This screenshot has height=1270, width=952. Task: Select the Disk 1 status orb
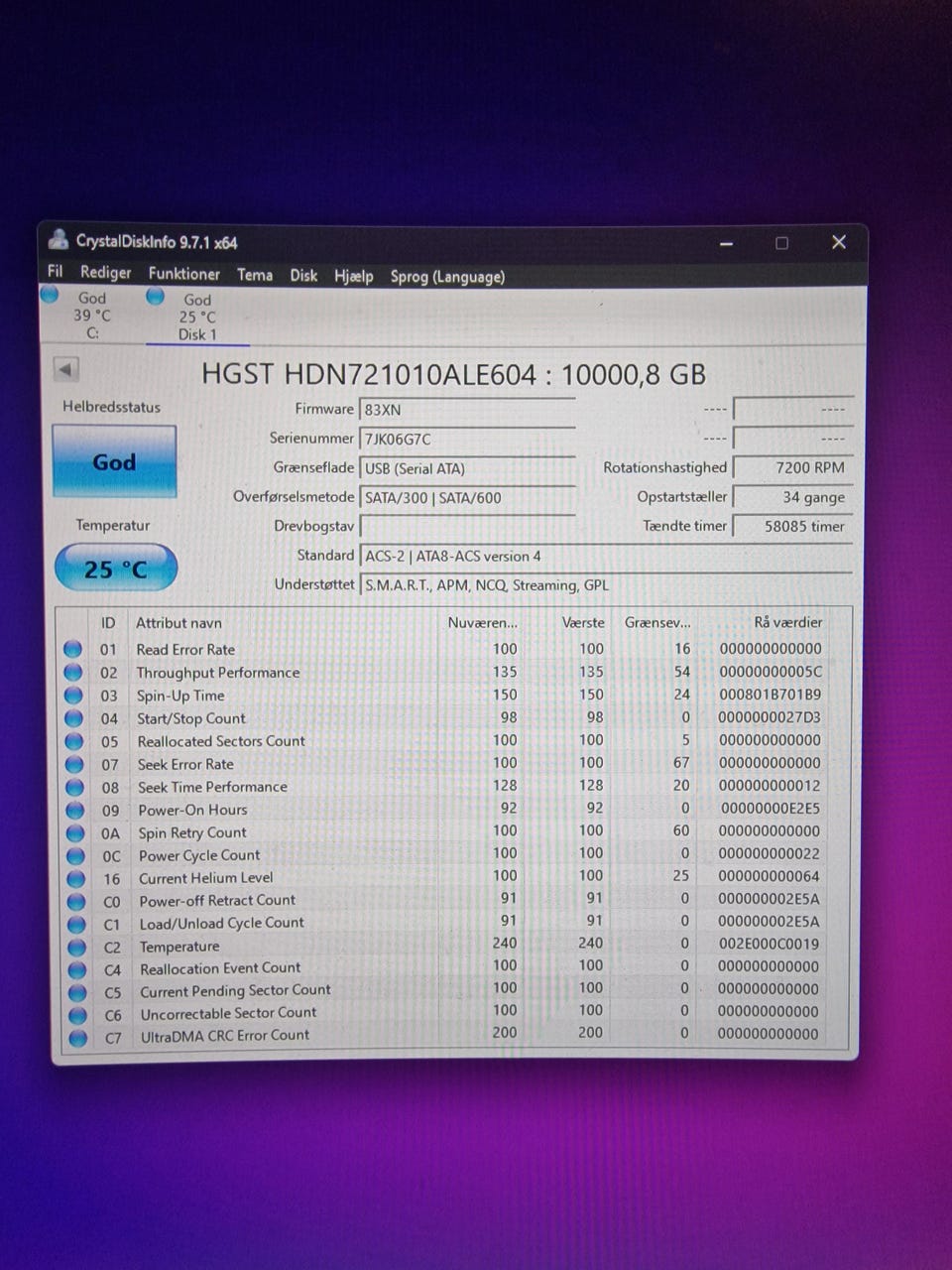click(x=155, y=297)
